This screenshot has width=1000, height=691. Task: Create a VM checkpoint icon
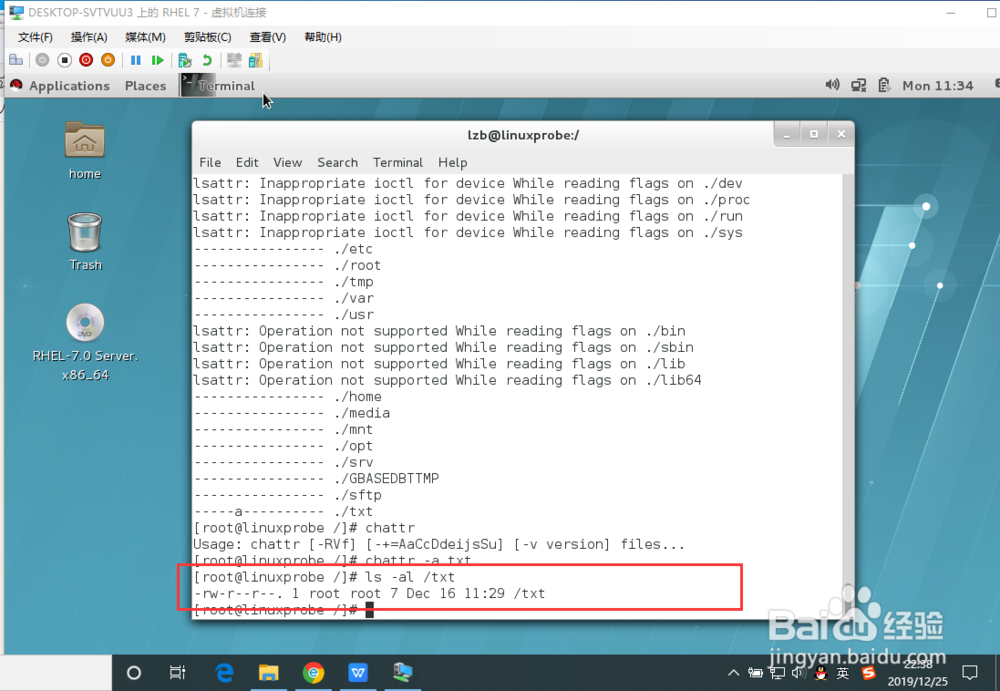(x=185, y=60)
